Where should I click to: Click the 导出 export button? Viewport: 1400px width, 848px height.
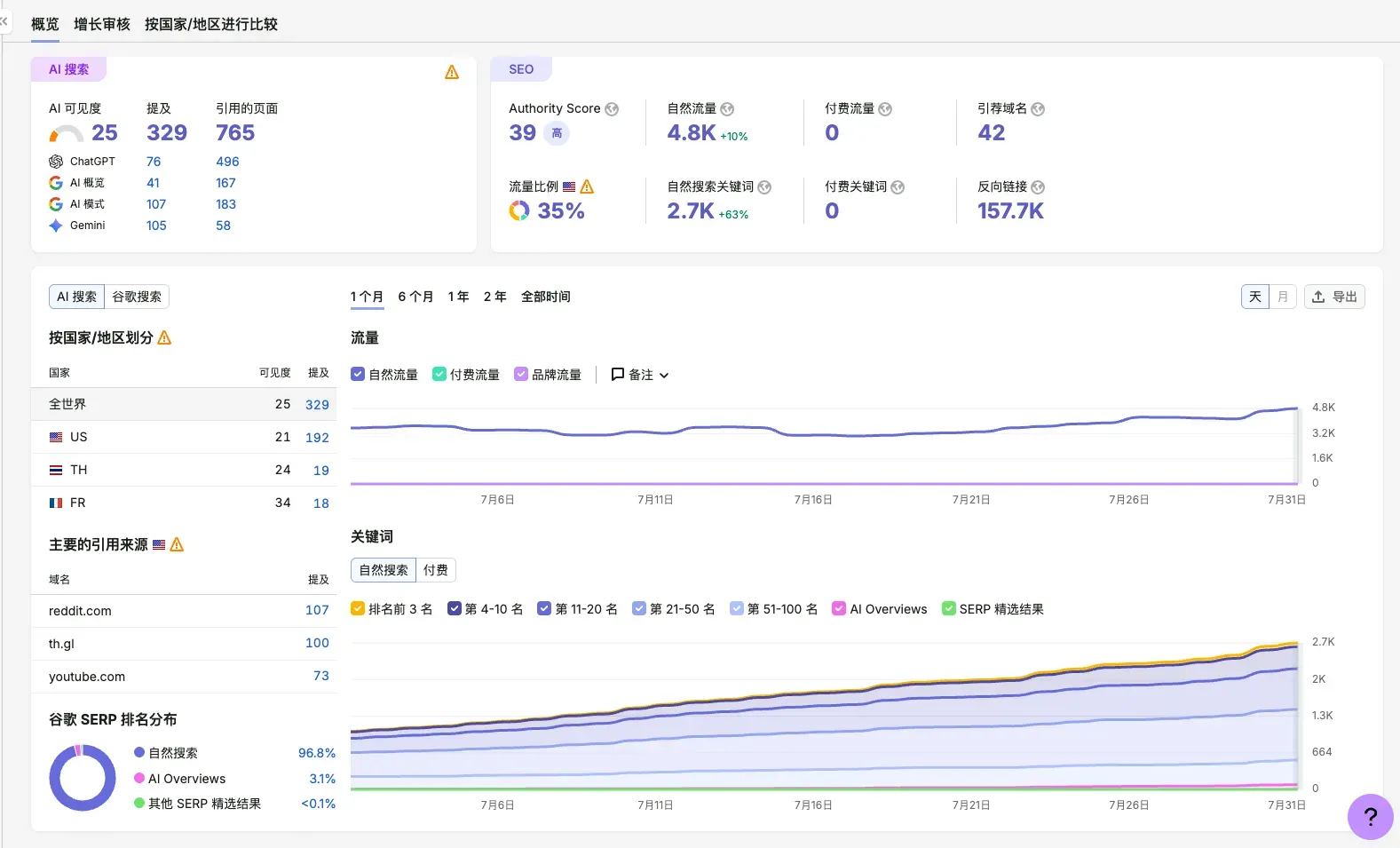pyautogui.click(x=1334, y=297)
